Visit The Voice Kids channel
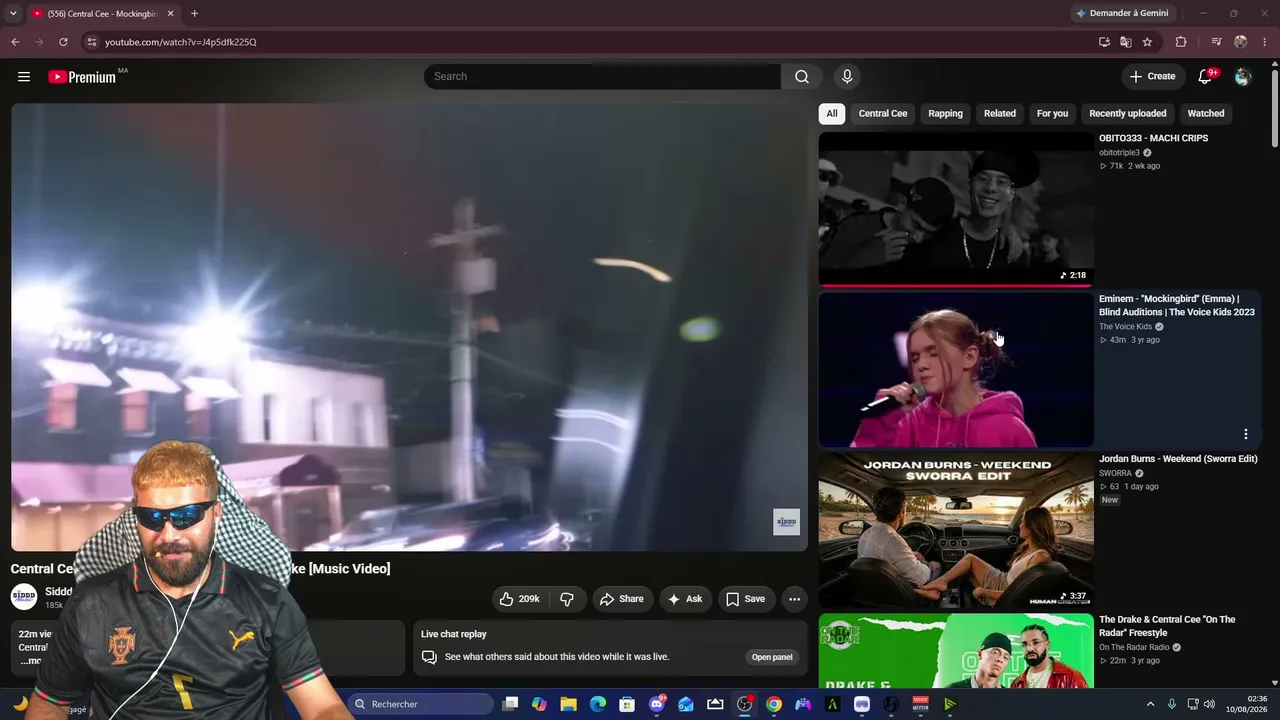Image resolution: width=1280 pixels, height=720 pixels. tap(1126, 327)
